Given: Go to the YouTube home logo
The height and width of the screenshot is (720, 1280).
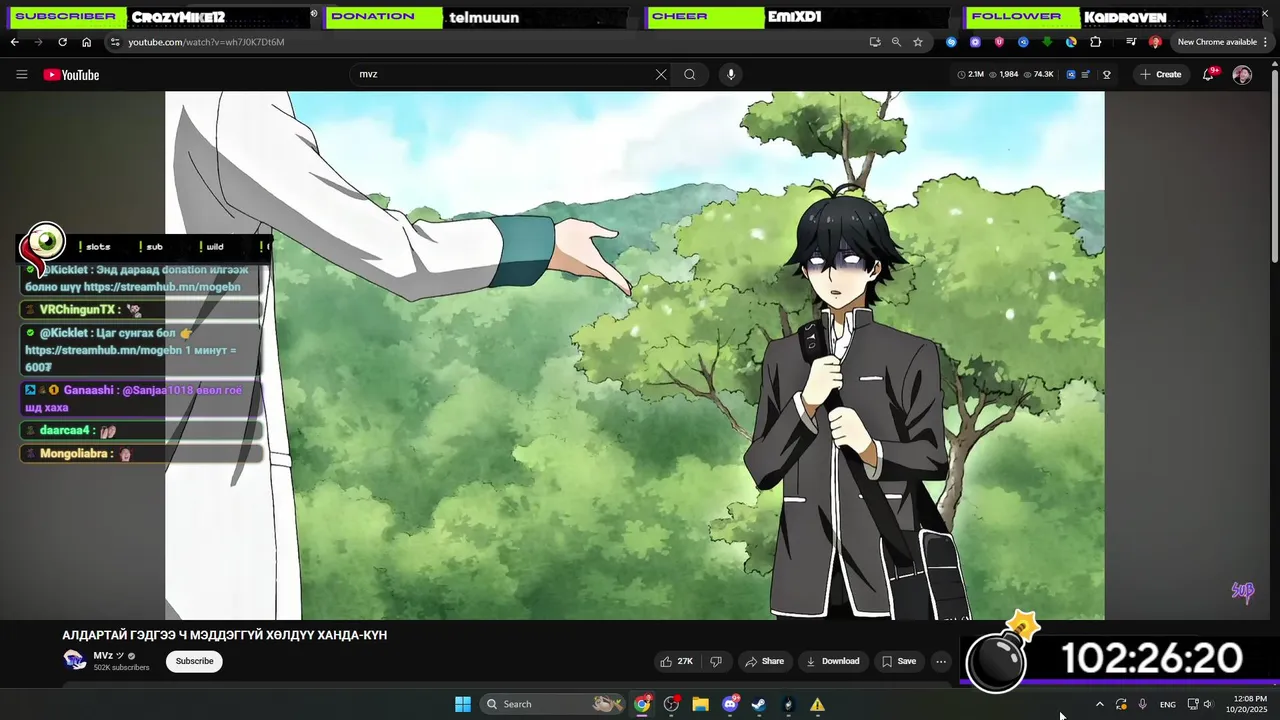Looking at the screenshot, I should pos(71,75).
